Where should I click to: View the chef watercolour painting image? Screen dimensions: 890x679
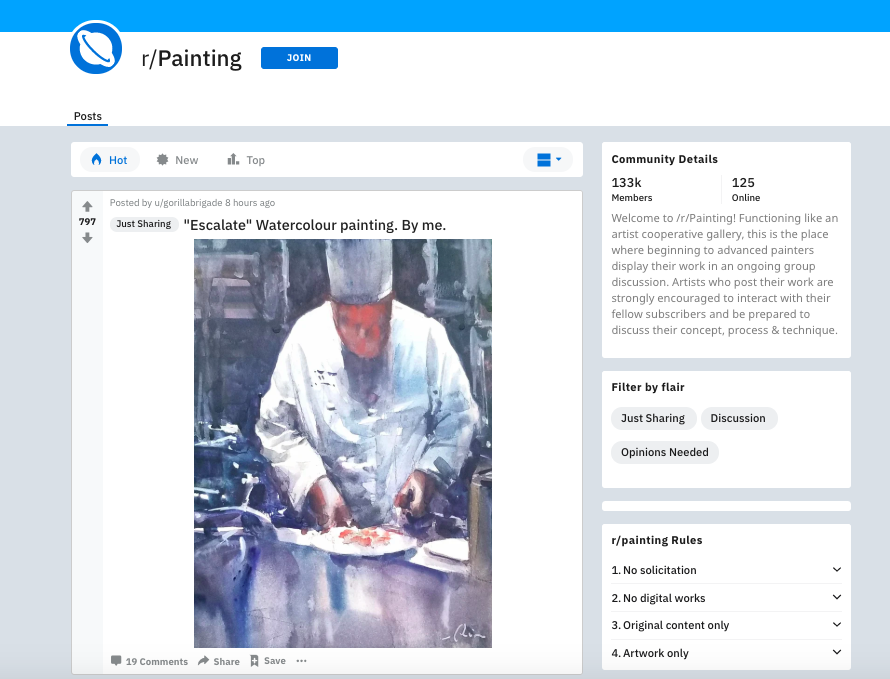click(x=343, y=443)
